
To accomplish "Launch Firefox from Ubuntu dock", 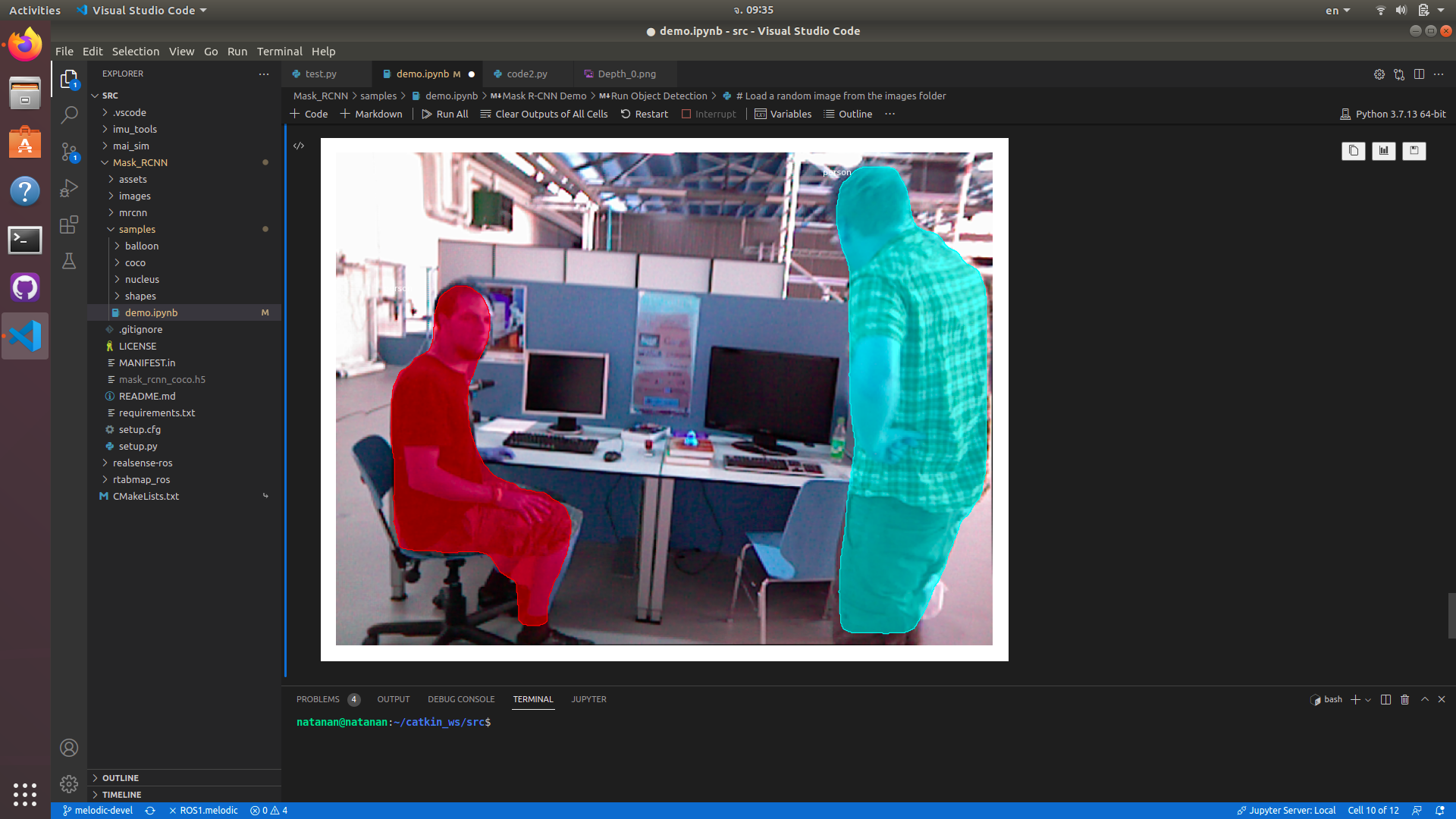I will coord(25,45).
